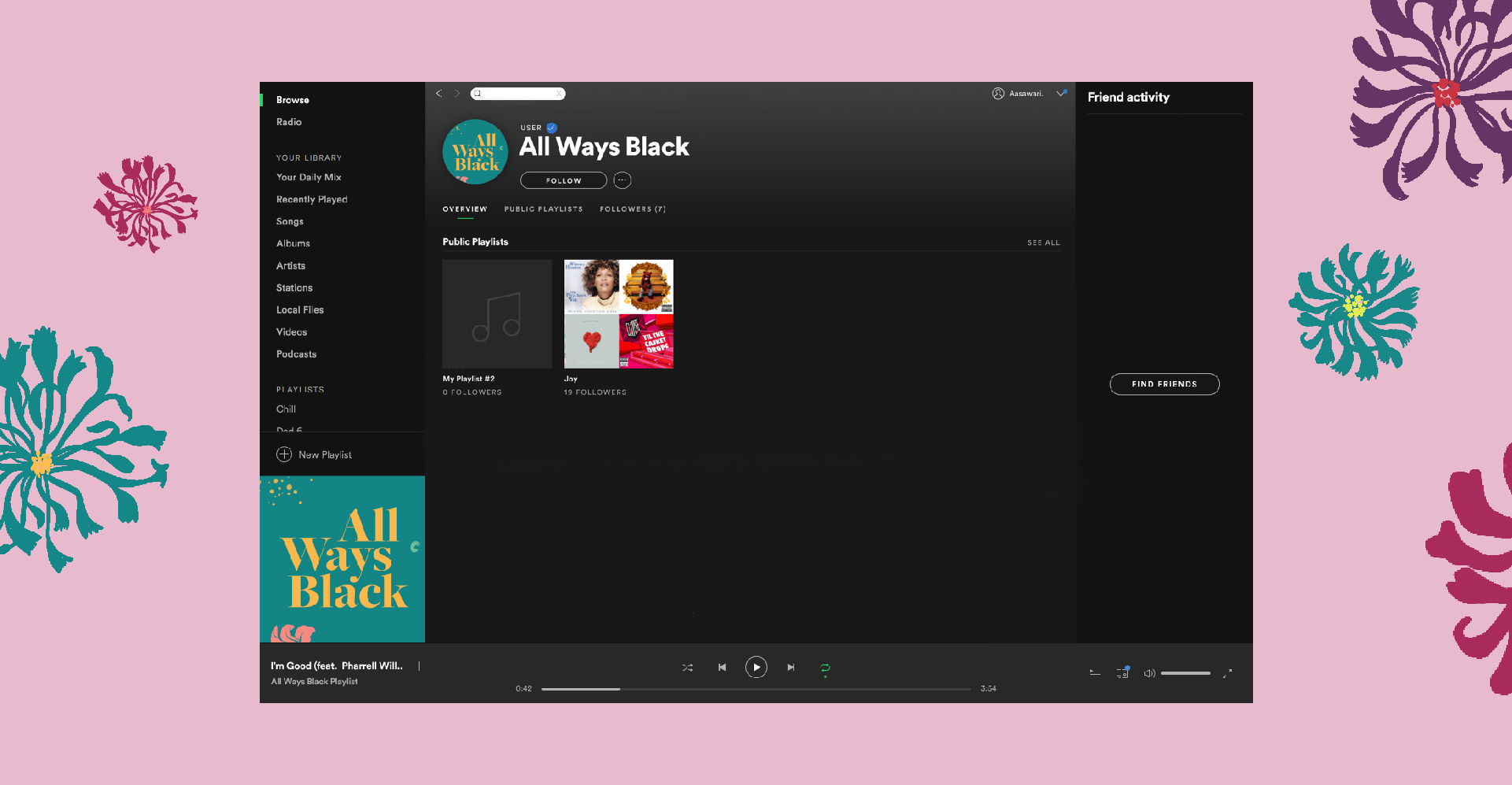Click the I'm Good song title
Image resolution: width=1512 pixels, height=785 pixels.
click(337, 666)
